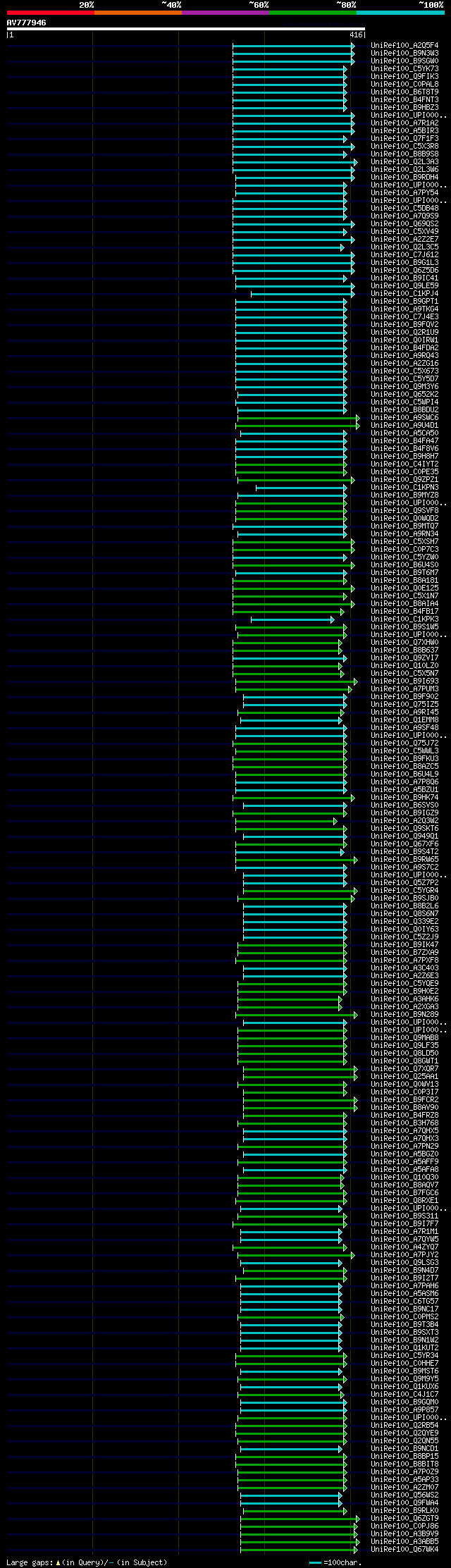The height and width of the screenshot is (1568, 451).
Task: Click label UniRef100_C0PMS2
Action: 404,1317
